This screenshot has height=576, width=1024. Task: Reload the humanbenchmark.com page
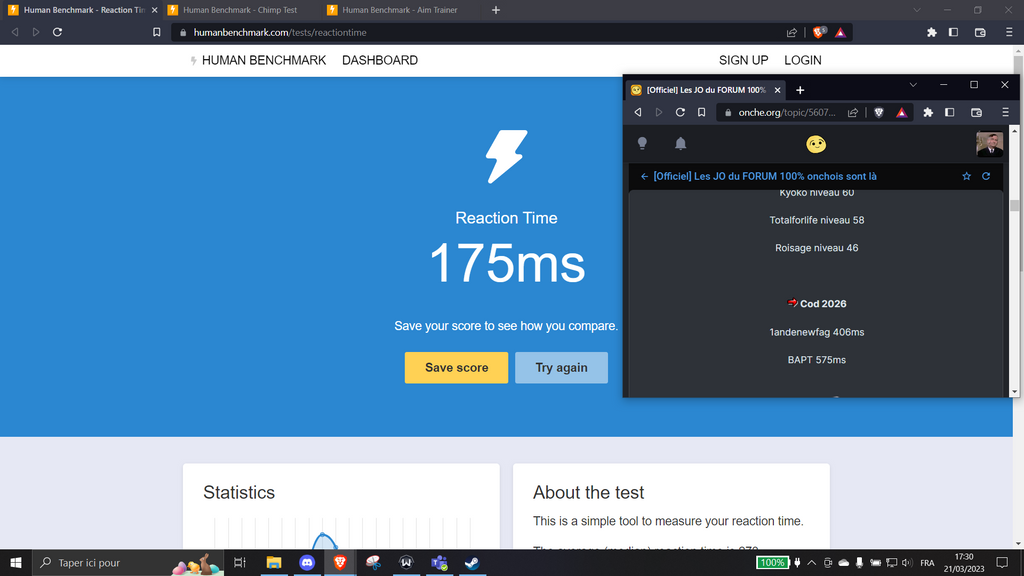[x=57, y=32]
